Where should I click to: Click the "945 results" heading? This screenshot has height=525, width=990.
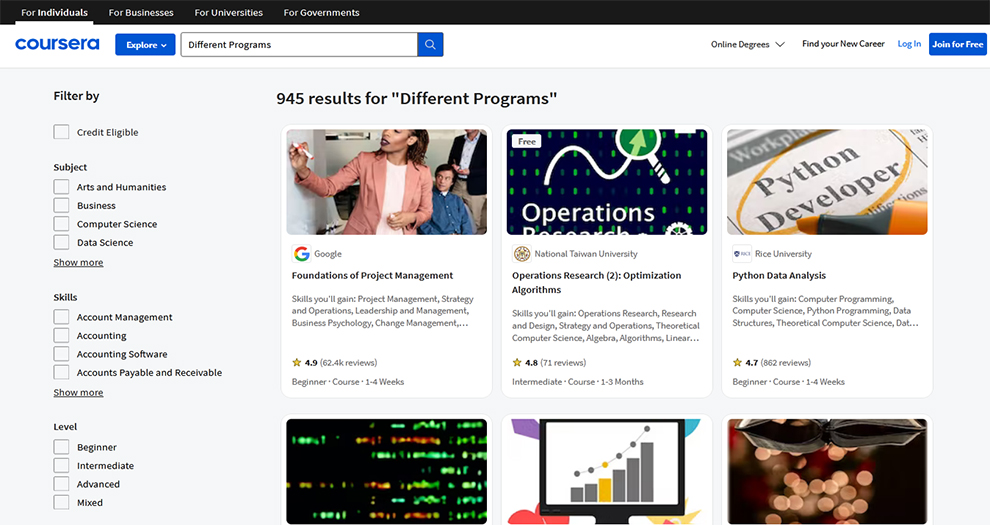pos(417,98)
